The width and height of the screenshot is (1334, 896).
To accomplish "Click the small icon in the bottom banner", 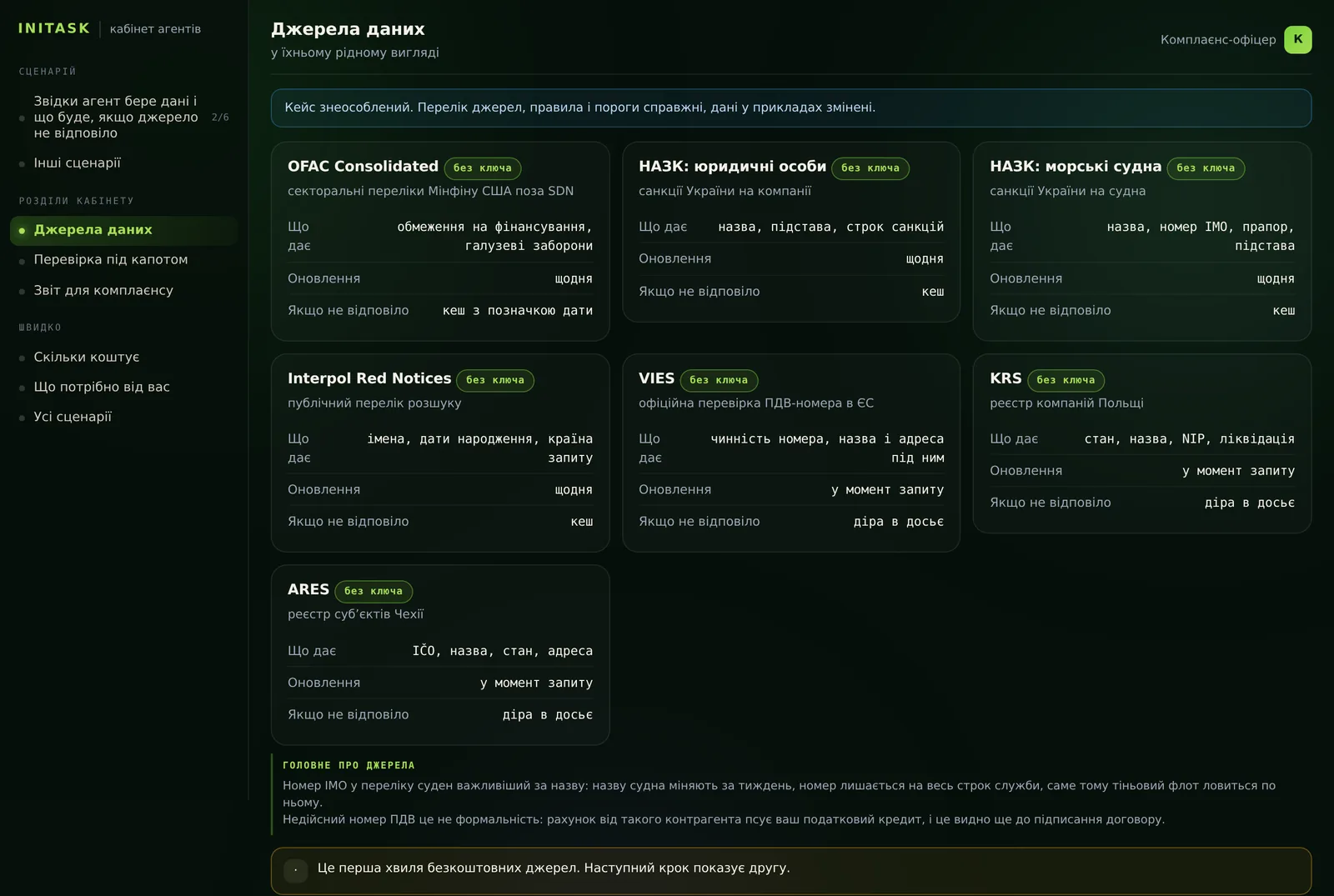I will (295, 870).
